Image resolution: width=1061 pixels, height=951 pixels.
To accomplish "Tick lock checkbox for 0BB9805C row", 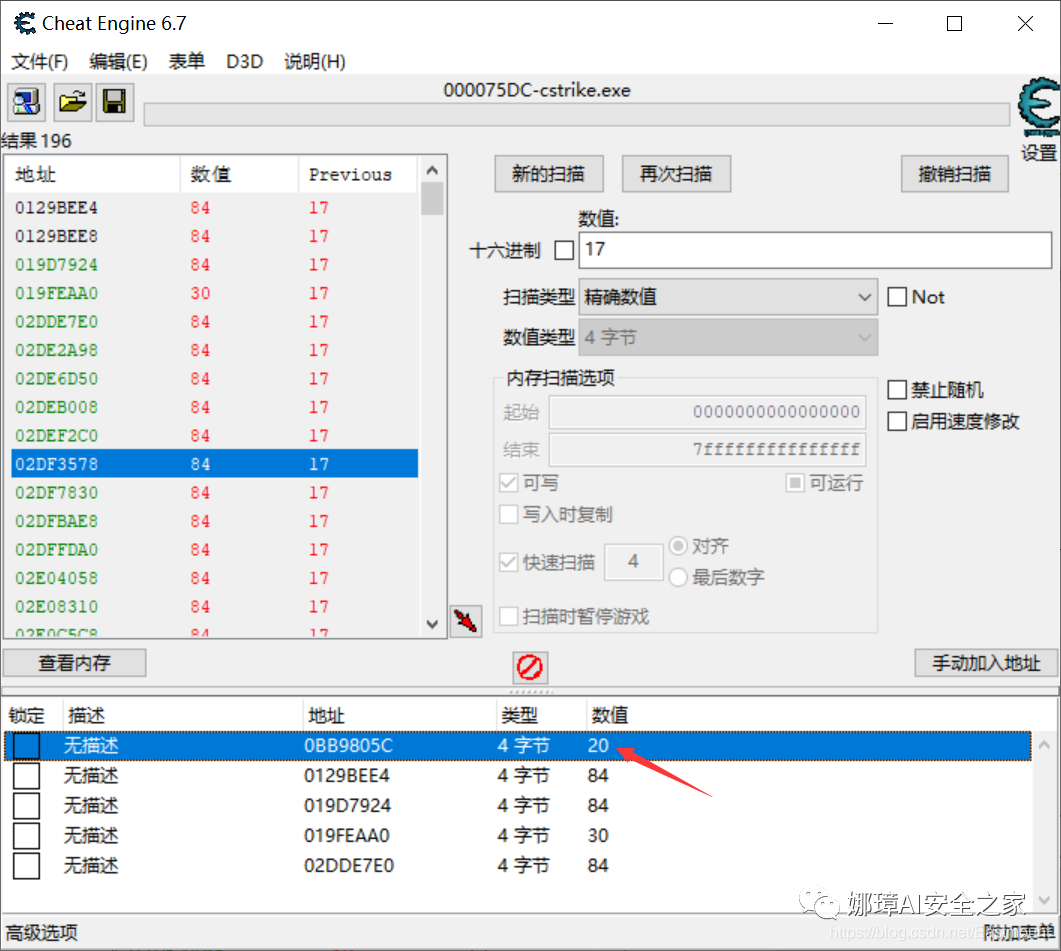I will (26, 746).
